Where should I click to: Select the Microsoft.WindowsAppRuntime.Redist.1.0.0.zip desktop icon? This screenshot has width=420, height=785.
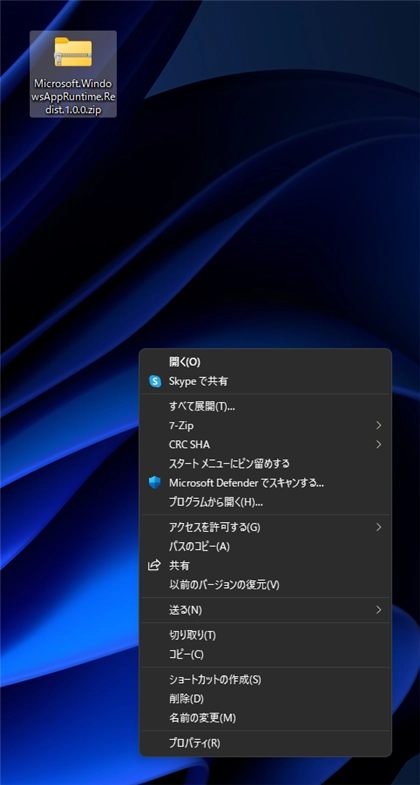pyautogui.click(x=73, y=74)
